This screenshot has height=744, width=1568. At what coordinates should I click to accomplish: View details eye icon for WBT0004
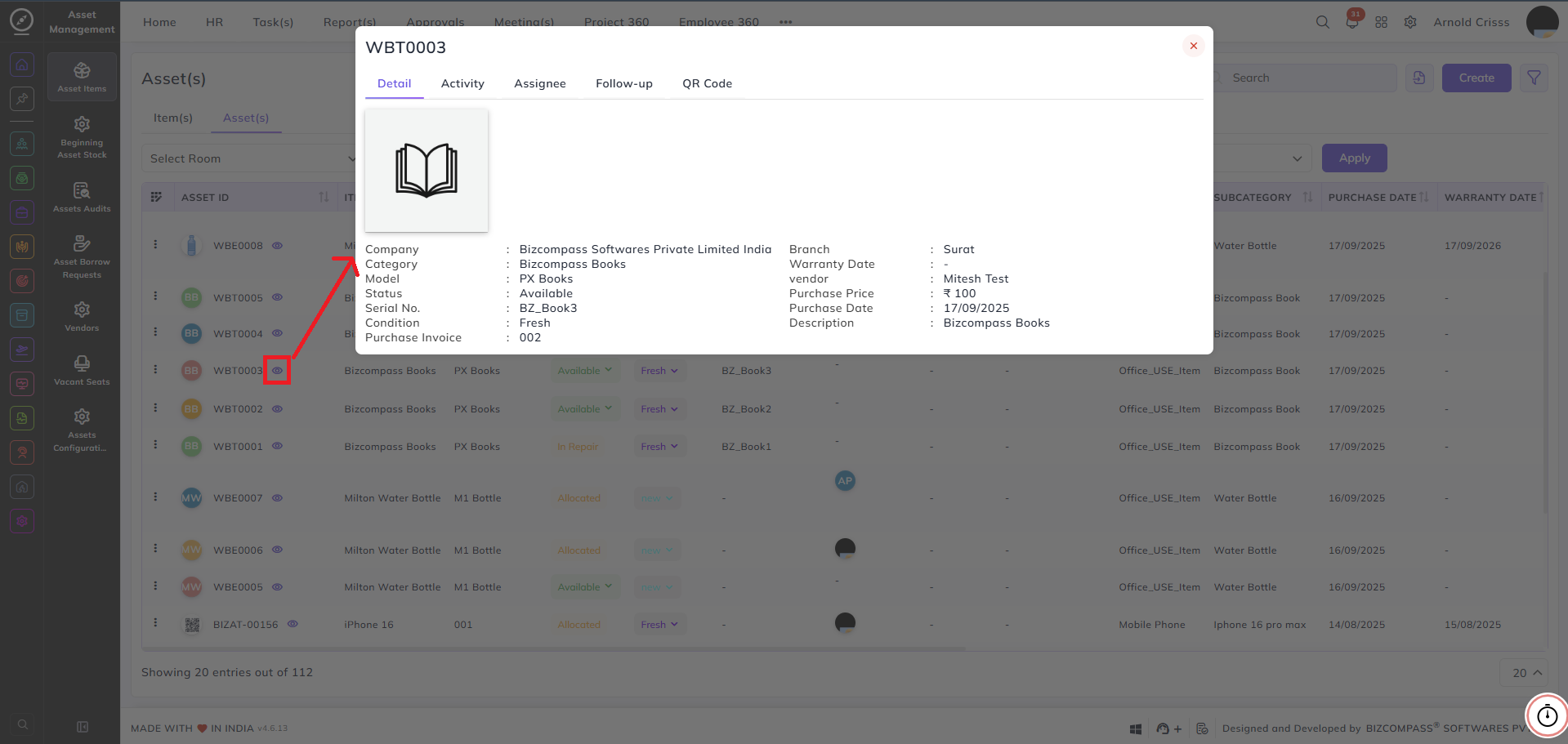point(277,333)
